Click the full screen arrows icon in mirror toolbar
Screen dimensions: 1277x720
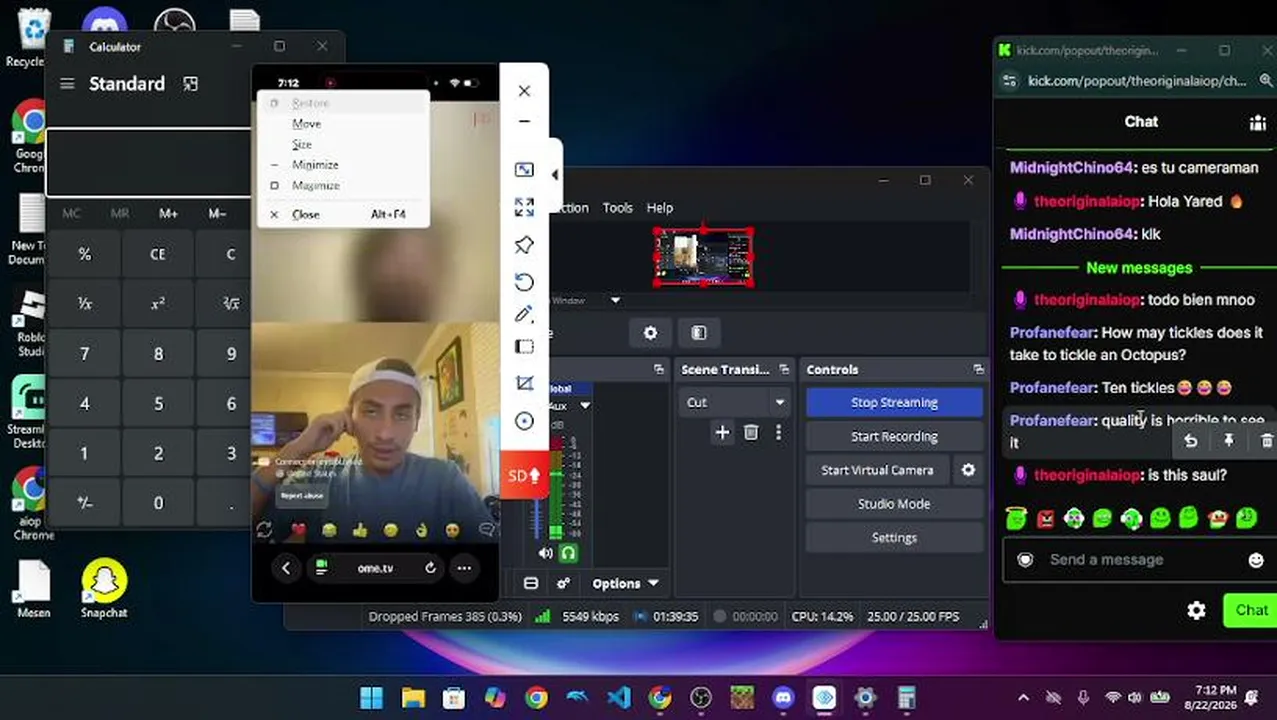[x=524, y=207]
